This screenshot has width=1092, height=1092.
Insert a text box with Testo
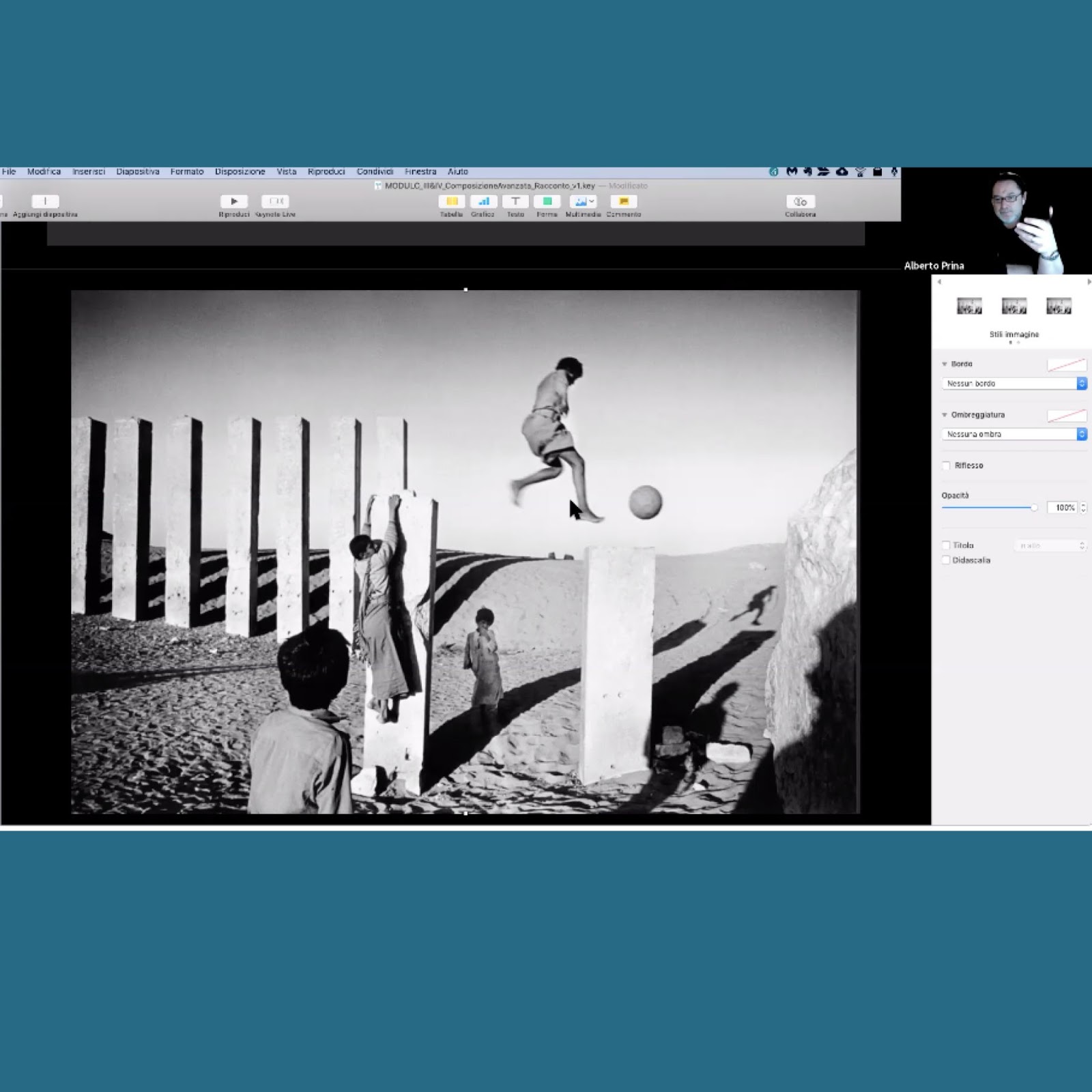point(515,201)
